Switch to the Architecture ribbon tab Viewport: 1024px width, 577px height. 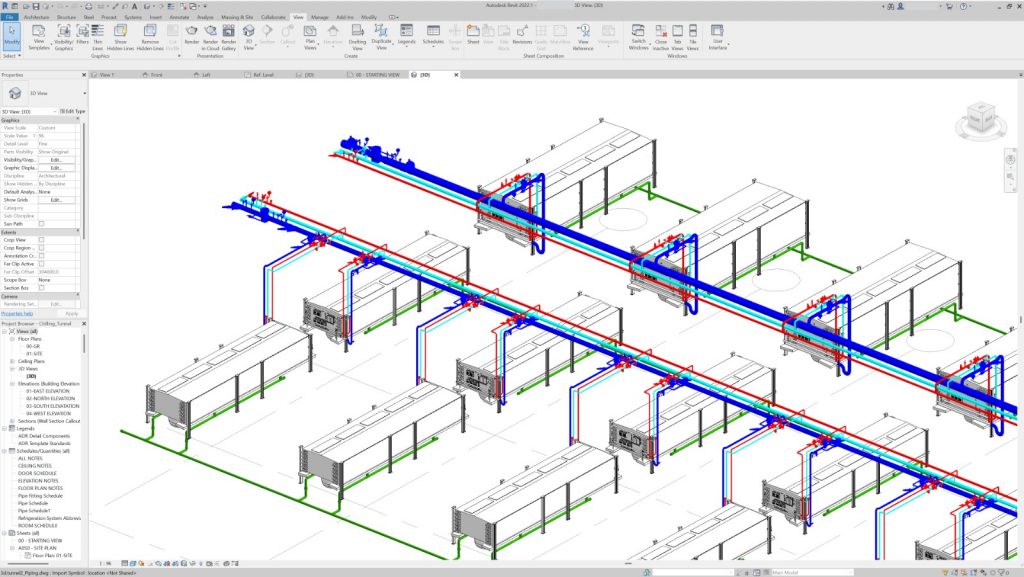(37, 17)
